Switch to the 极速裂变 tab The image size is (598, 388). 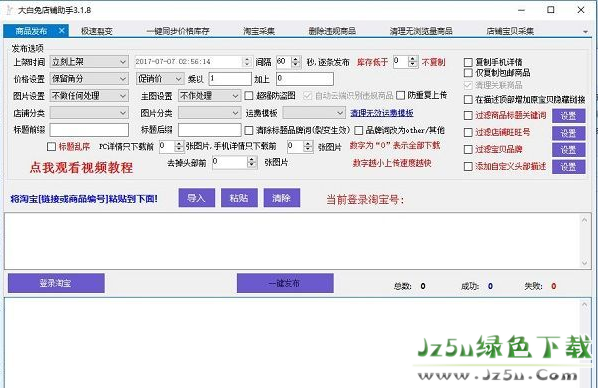click(96, 31)
